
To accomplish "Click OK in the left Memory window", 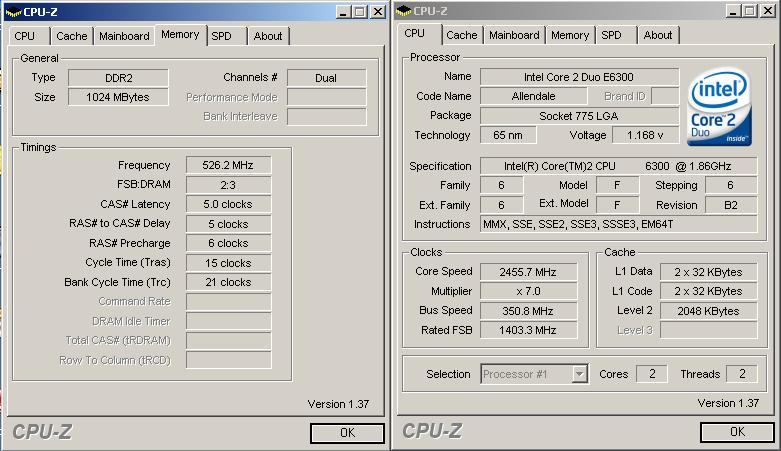I will [x=347, y=433].
